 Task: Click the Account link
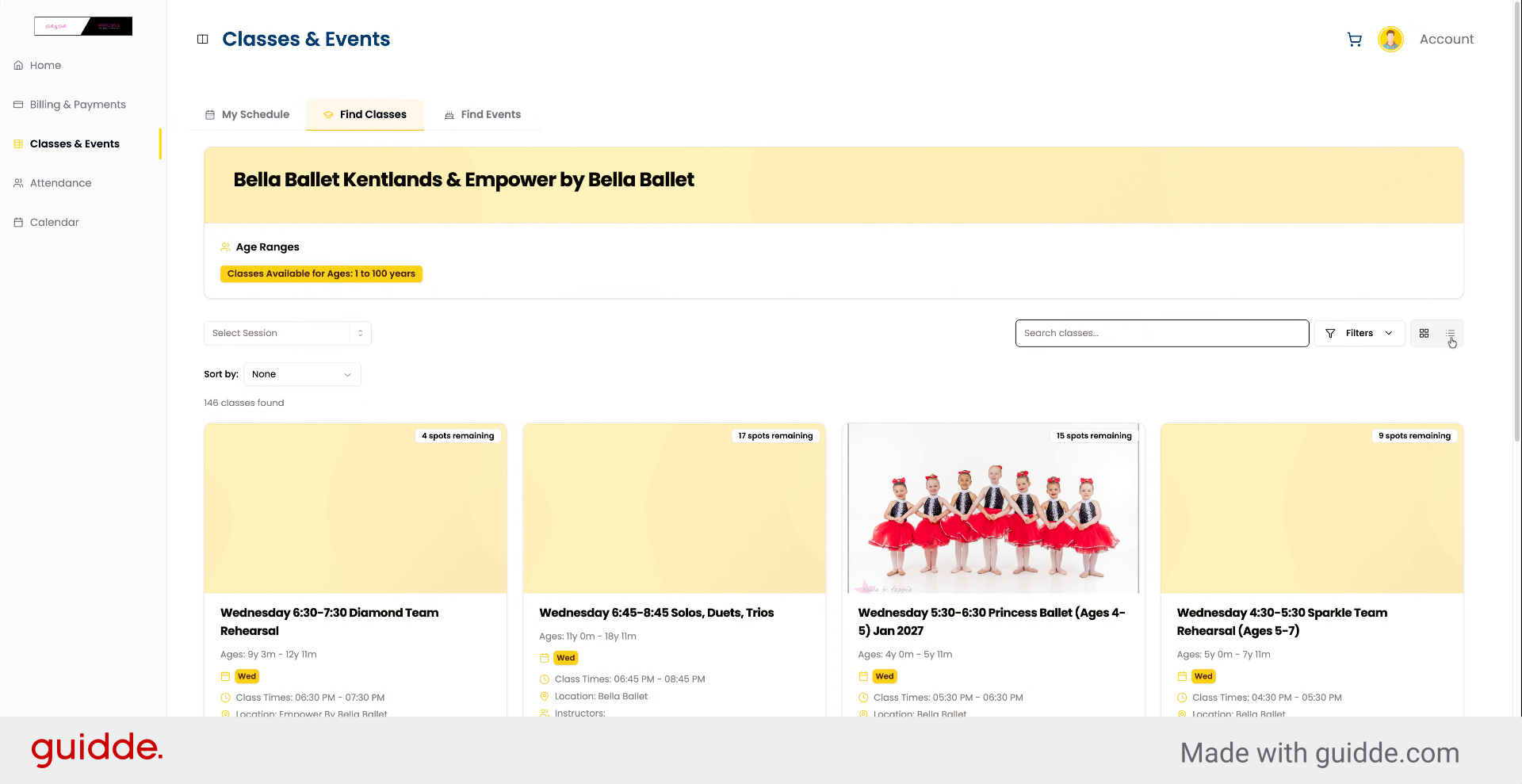[1447, 39]
